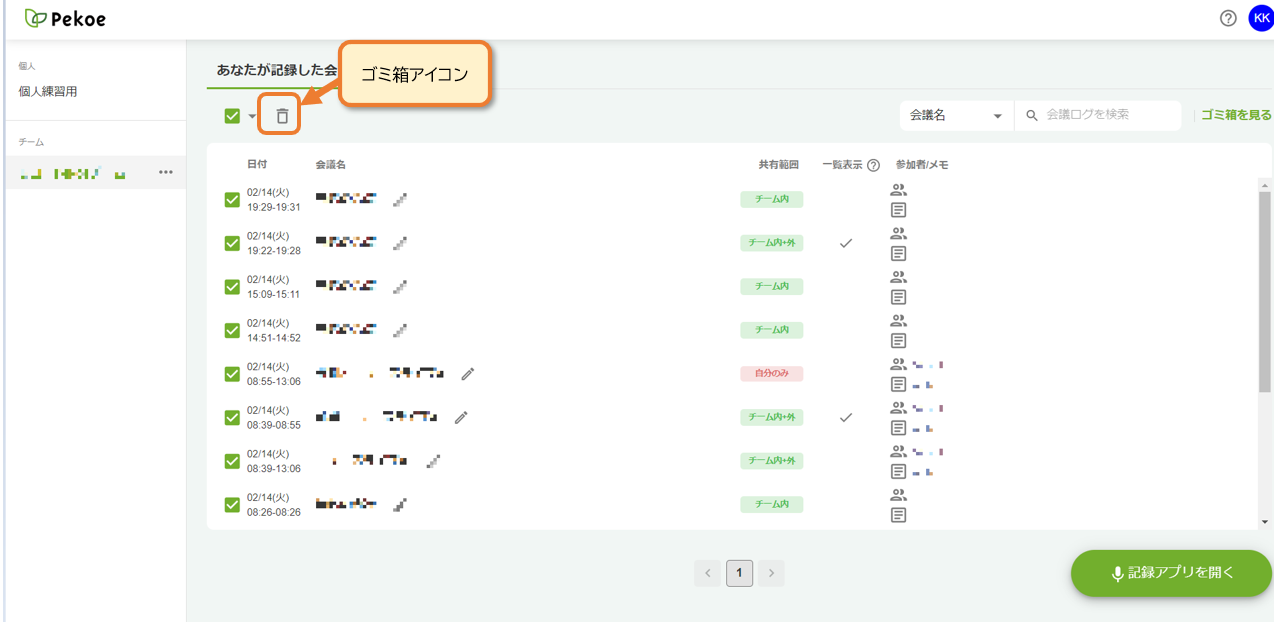Screen dimensions: 1275x622
Task: Click the pencil edit icon for the 08:39-08:55 meeting
Action: click(x=461, y=417)
